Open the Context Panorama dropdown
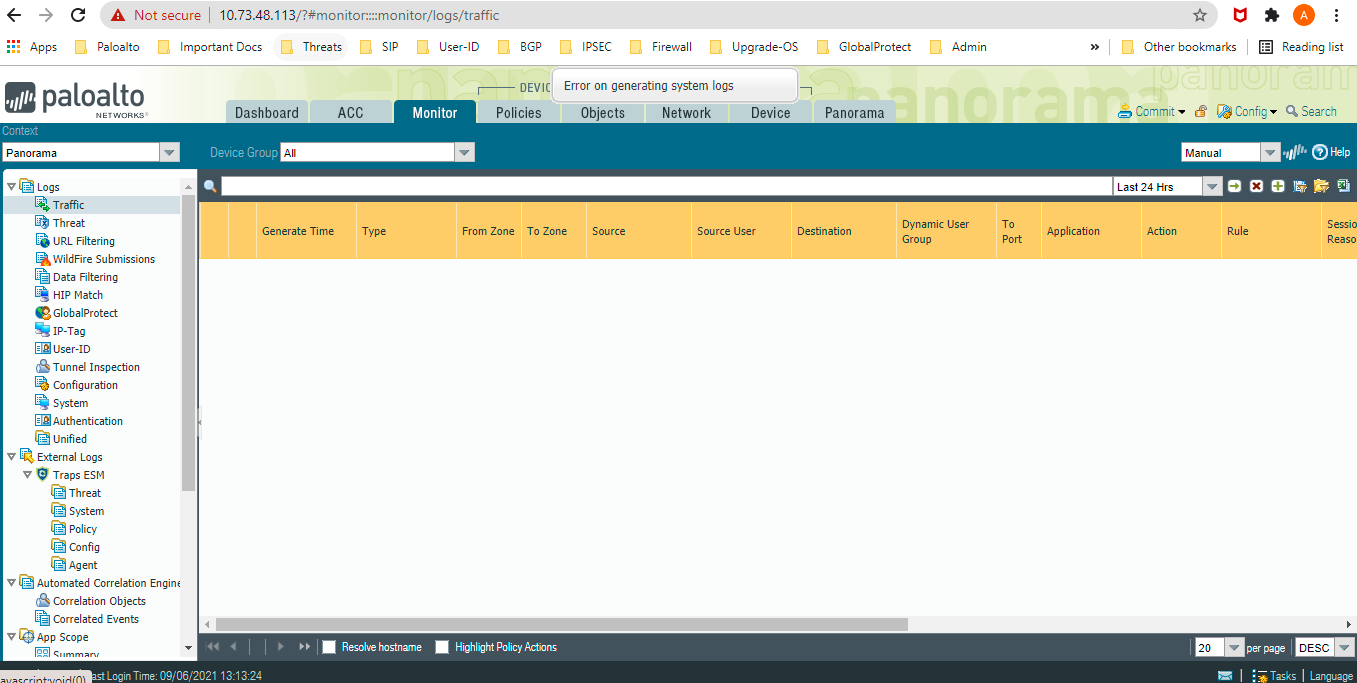Screen dimensions: 1357x683 point(170,152)
